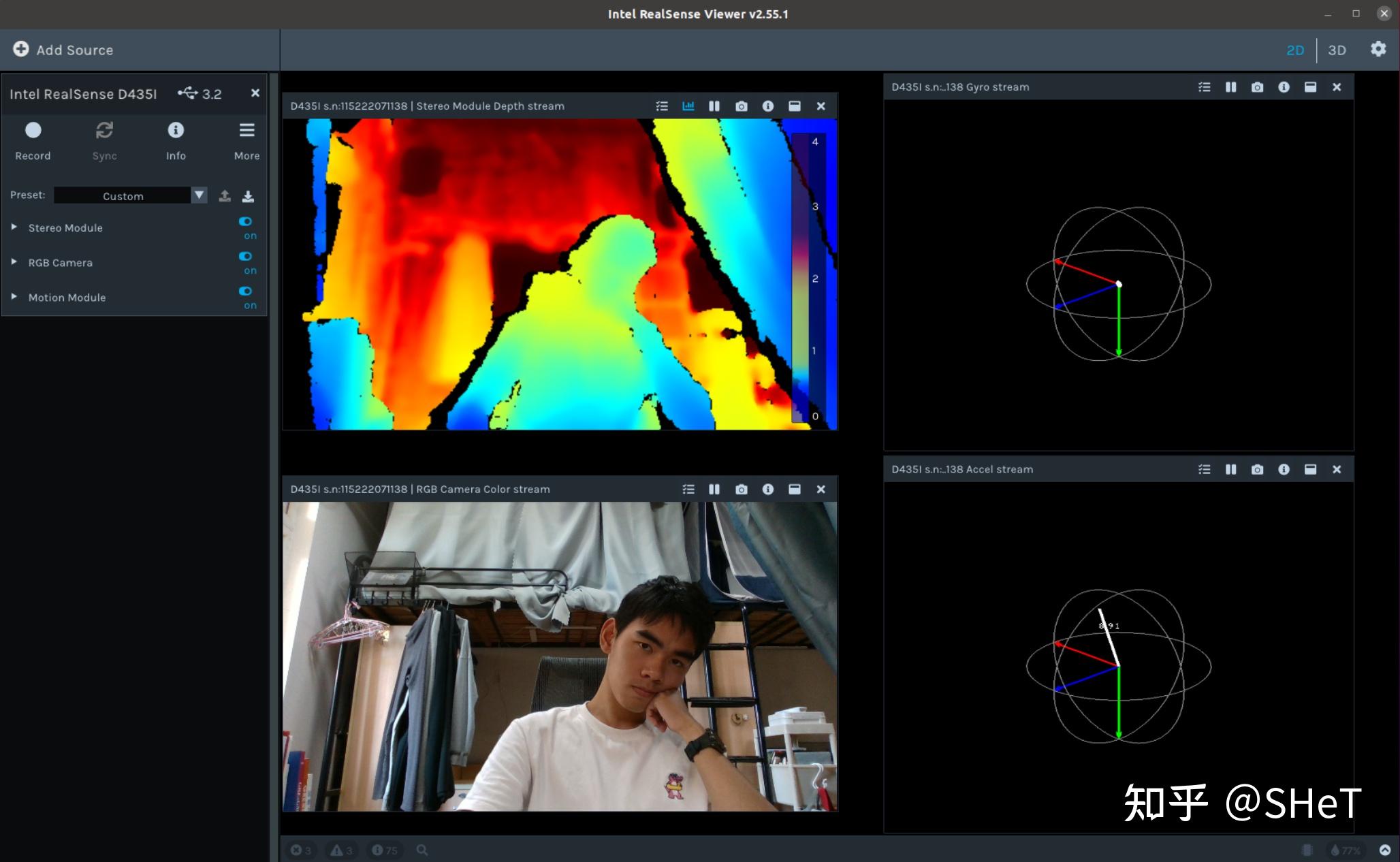Maximize the Accel stream window

[x=1310, y=470]
